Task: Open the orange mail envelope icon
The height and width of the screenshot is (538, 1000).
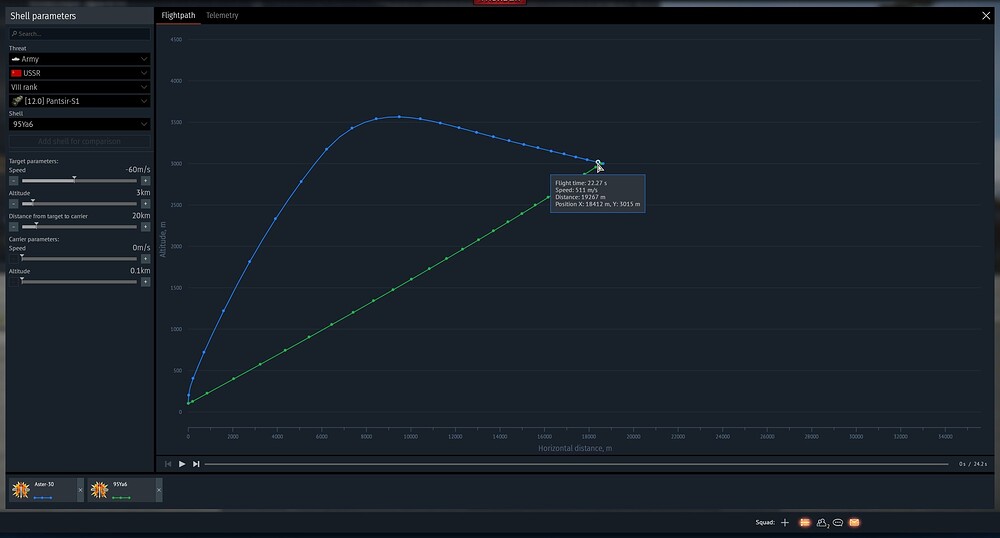Action: pyautogui.click(x=855, y=523)
